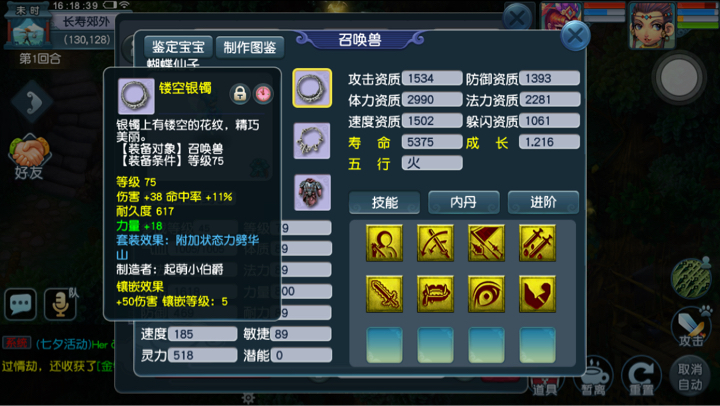
Task: Click the 鉴定宝宝 button
Action: point(178,46)
